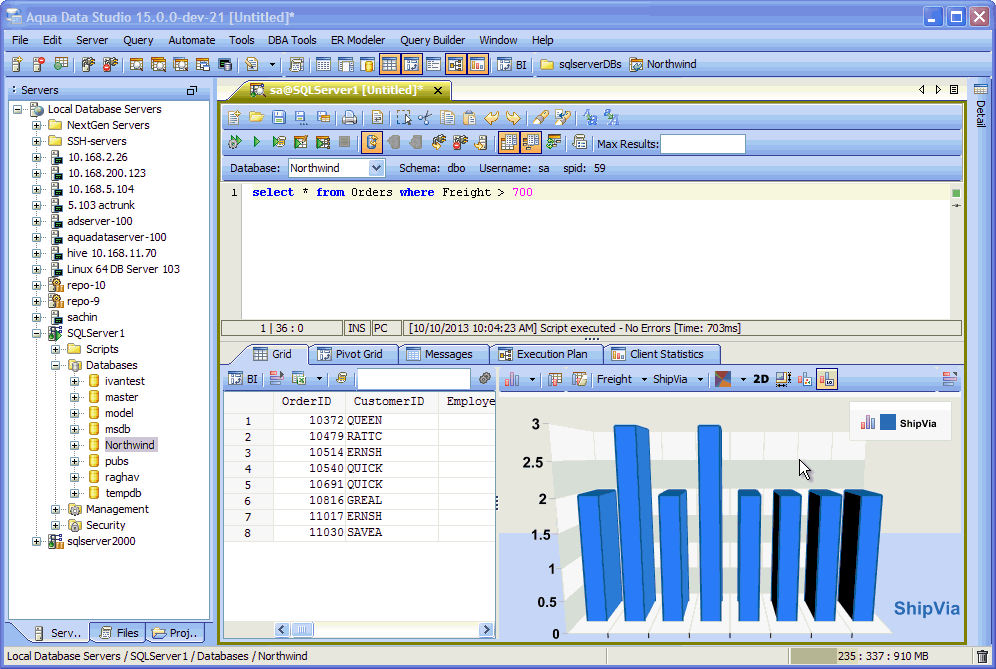This screenshot has height=669, width=996.
Task: Toggle the highlighted pivot layout button in main toolbar
Action: pos(412,64)
